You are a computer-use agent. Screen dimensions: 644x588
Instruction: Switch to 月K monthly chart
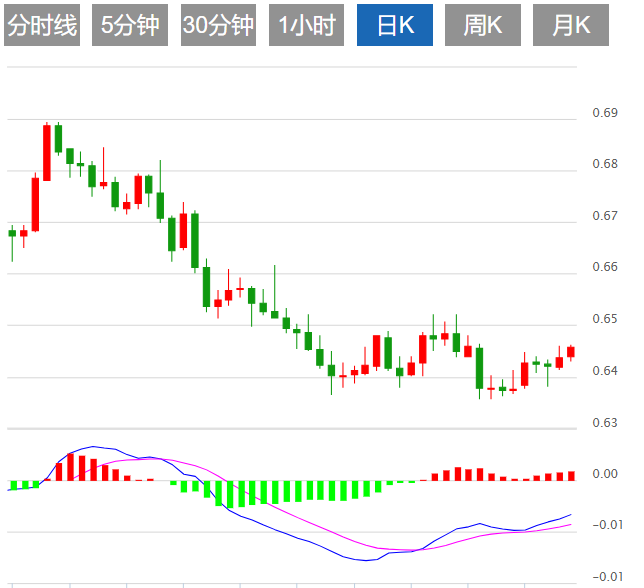pyautogui.click(x=571, y=25)
